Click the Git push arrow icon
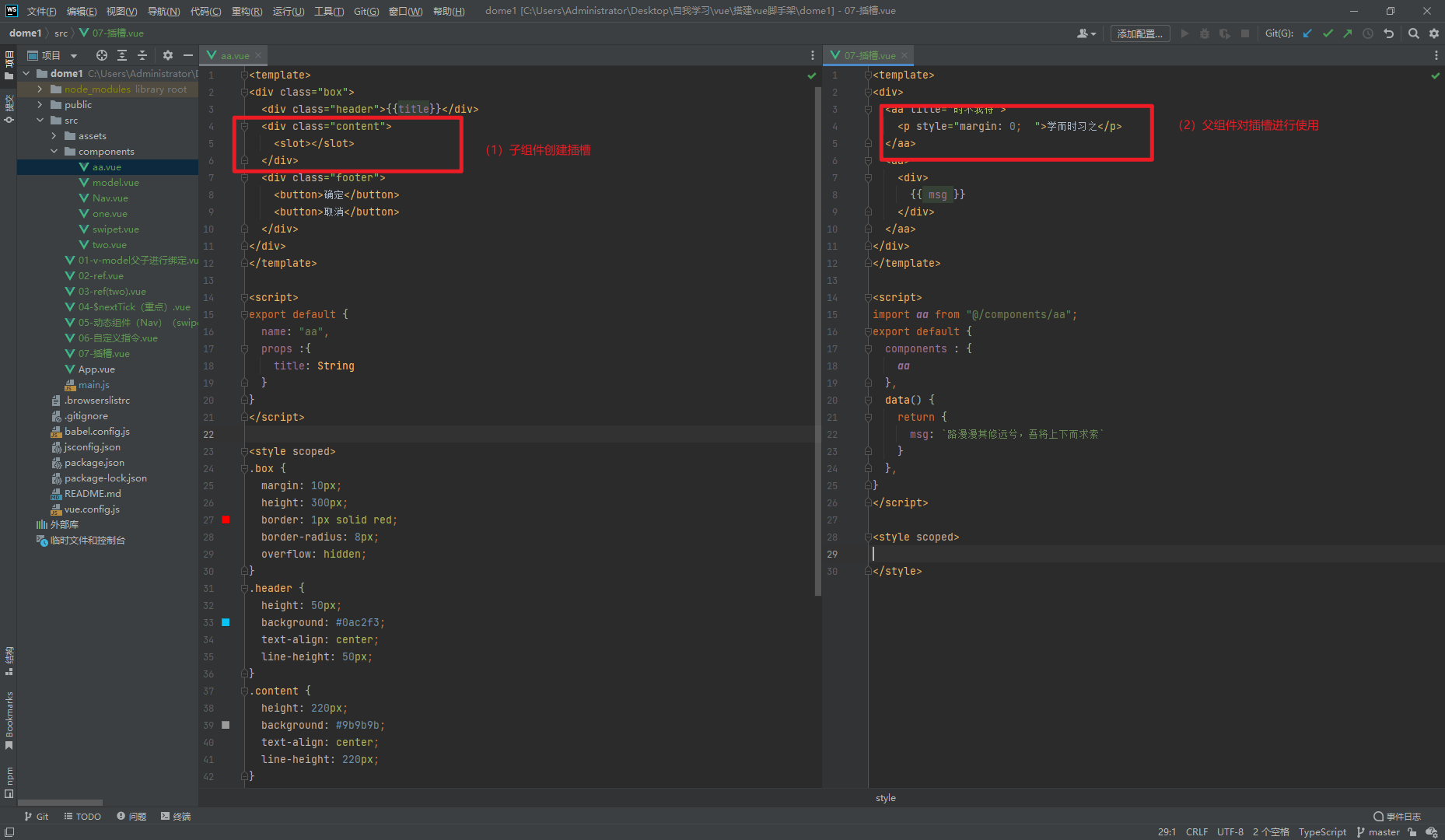The height and width of the screenshot is (840, 1445). click(1347, 33)
